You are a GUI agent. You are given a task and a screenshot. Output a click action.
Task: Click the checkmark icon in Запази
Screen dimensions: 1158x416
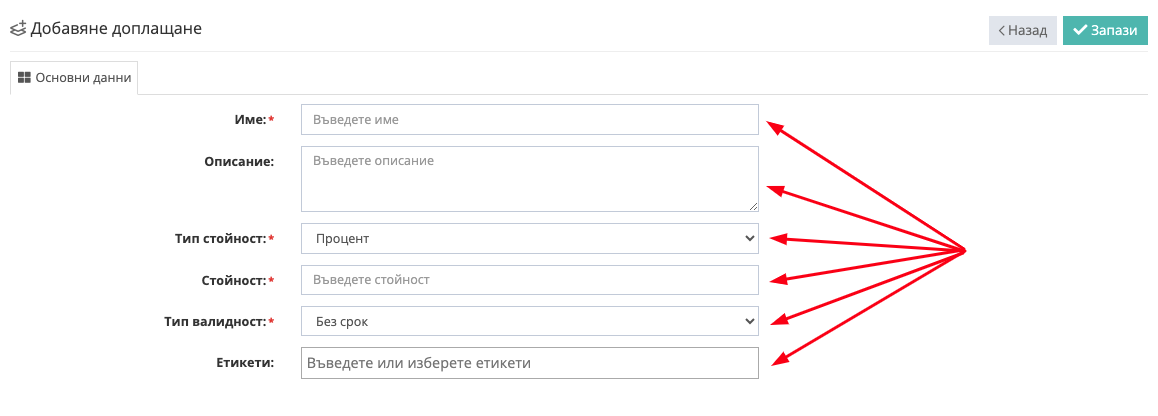[x=1080, y=31]
